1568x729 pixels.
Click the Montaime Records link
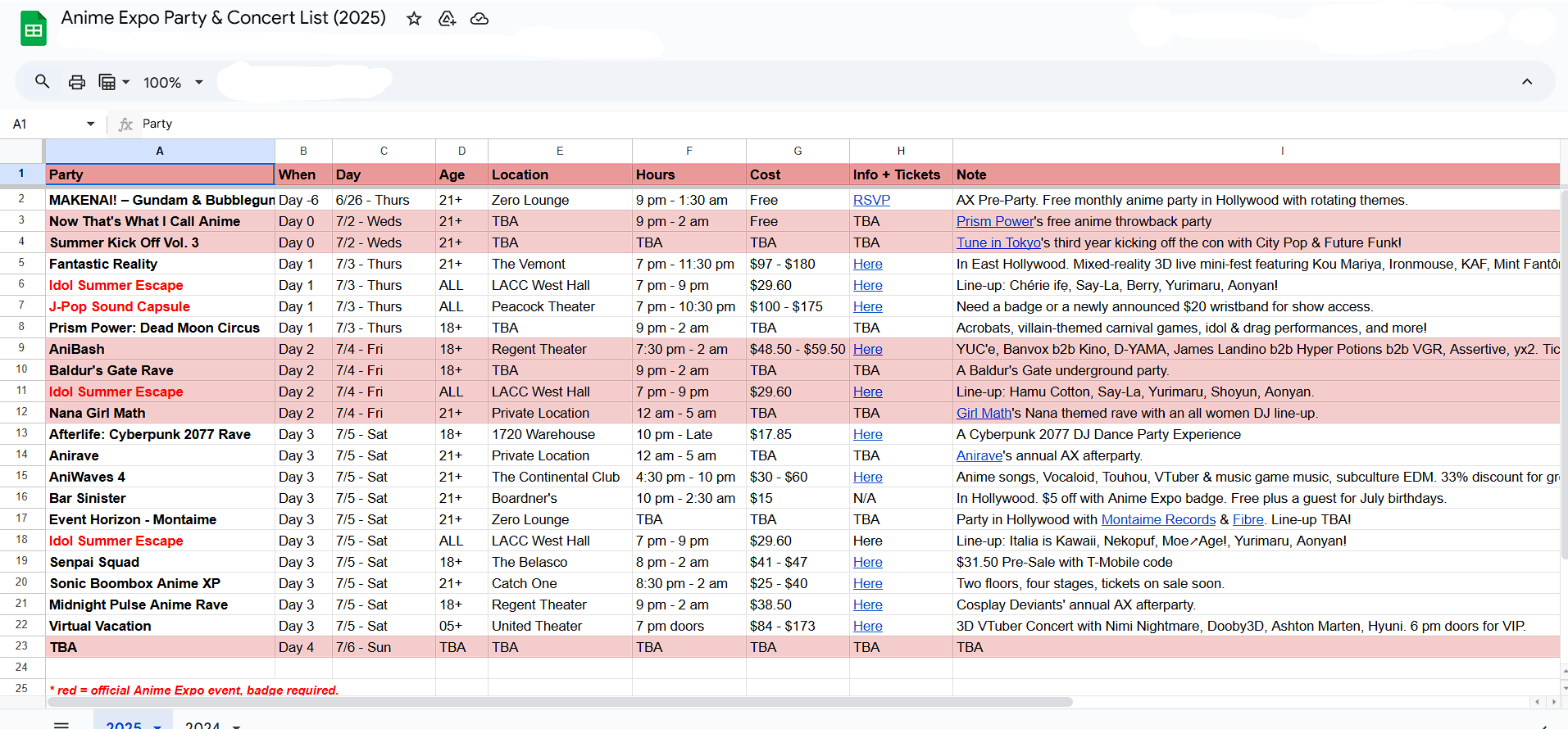pos(1157,519)
